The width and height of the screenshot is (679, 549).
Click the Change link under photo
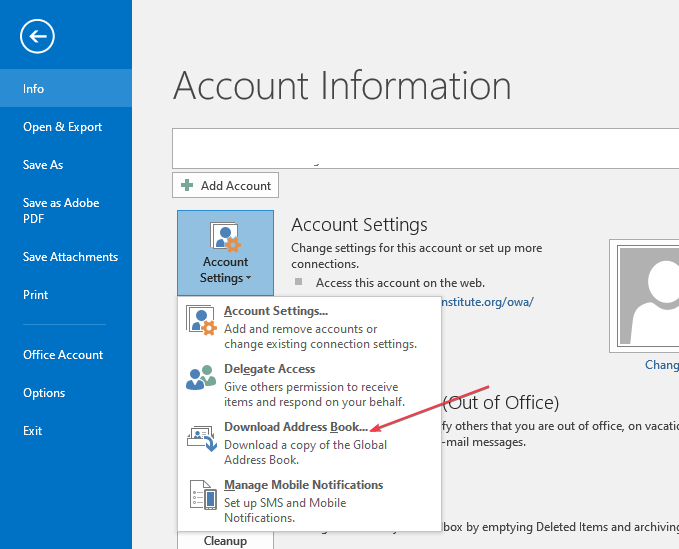pyautogui.click(x=662, y=365)
